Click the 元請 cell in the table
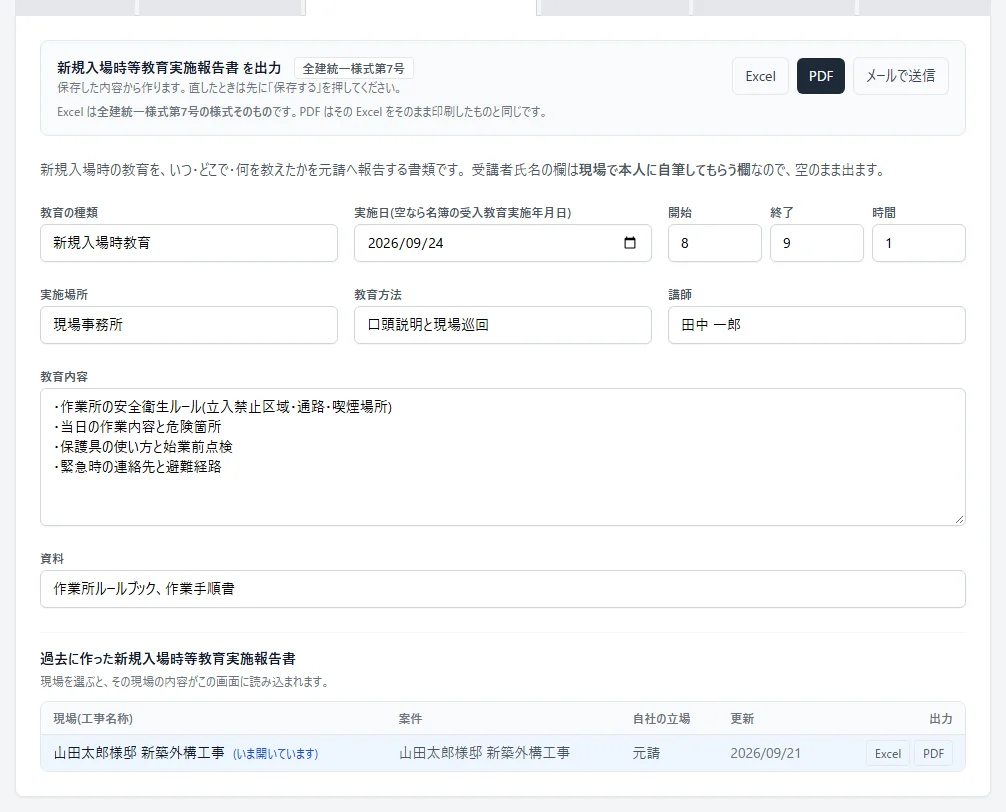 646,753
